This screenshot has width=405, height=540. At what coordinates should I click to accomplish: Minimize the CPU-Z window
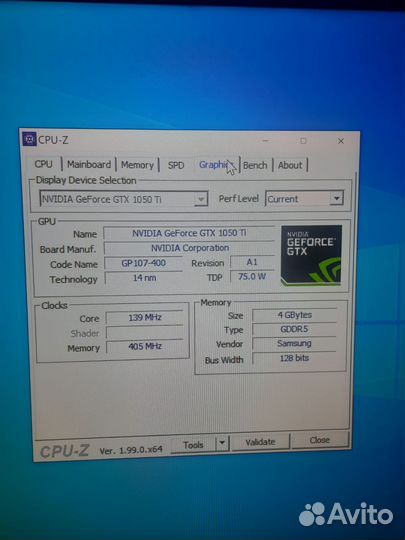265,141
